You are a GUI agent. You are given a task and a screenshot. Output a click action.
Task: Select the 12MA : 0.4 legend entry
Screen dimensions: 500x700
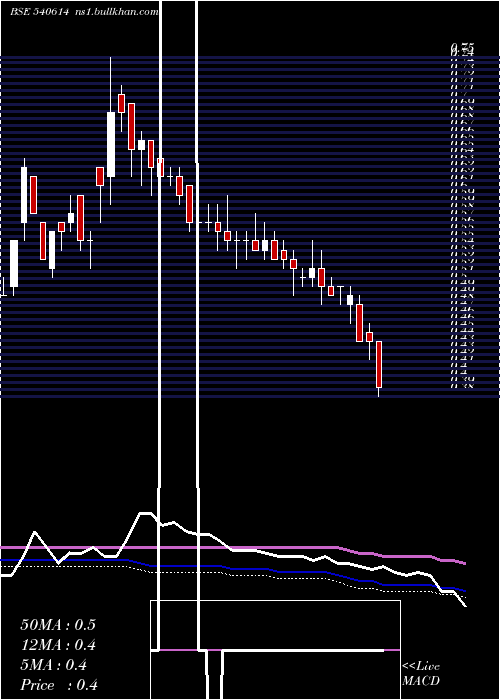coord(58,645)
